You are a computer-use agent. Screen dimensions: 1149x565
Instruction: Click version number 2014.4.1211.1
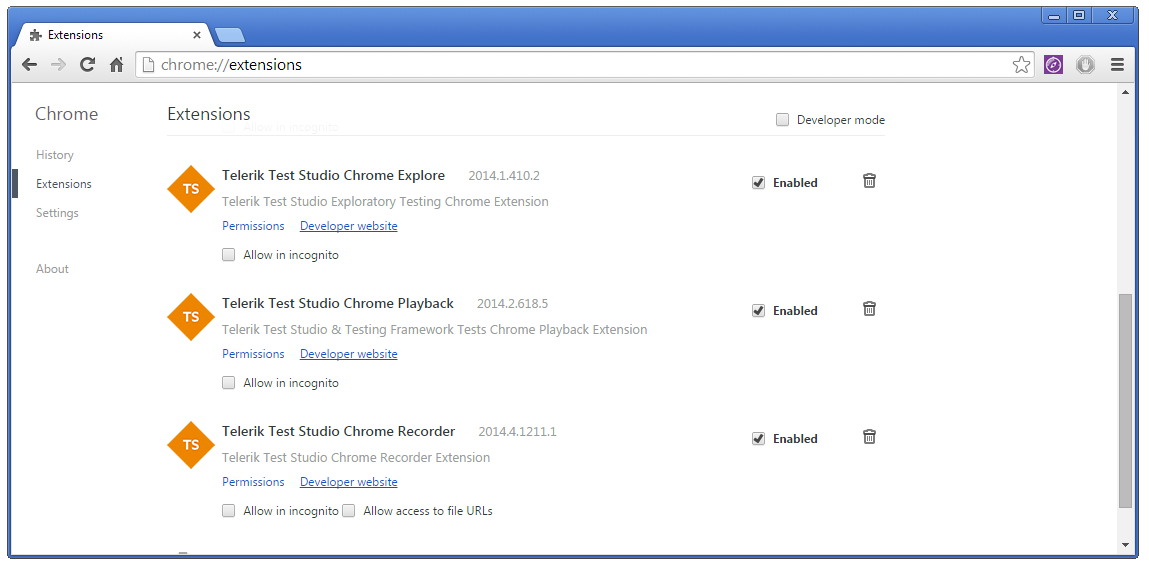coord(517,432)
